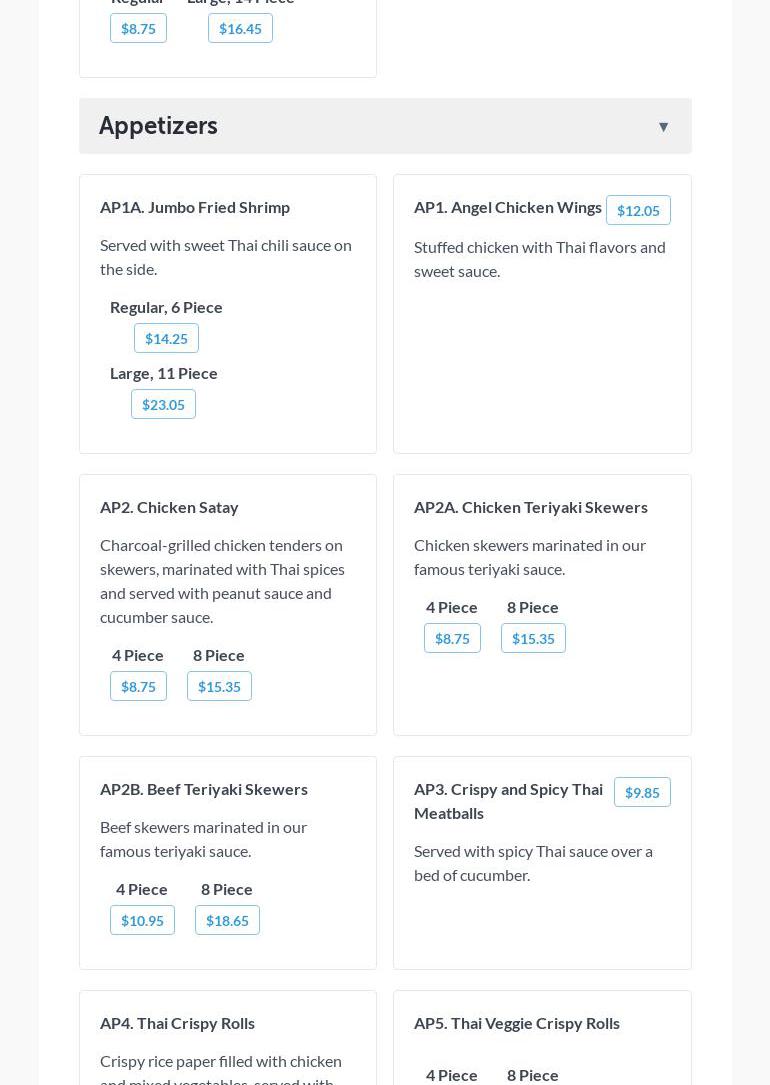Open AP2B. Beef Teriyaki Skewers title

(204, 789)
